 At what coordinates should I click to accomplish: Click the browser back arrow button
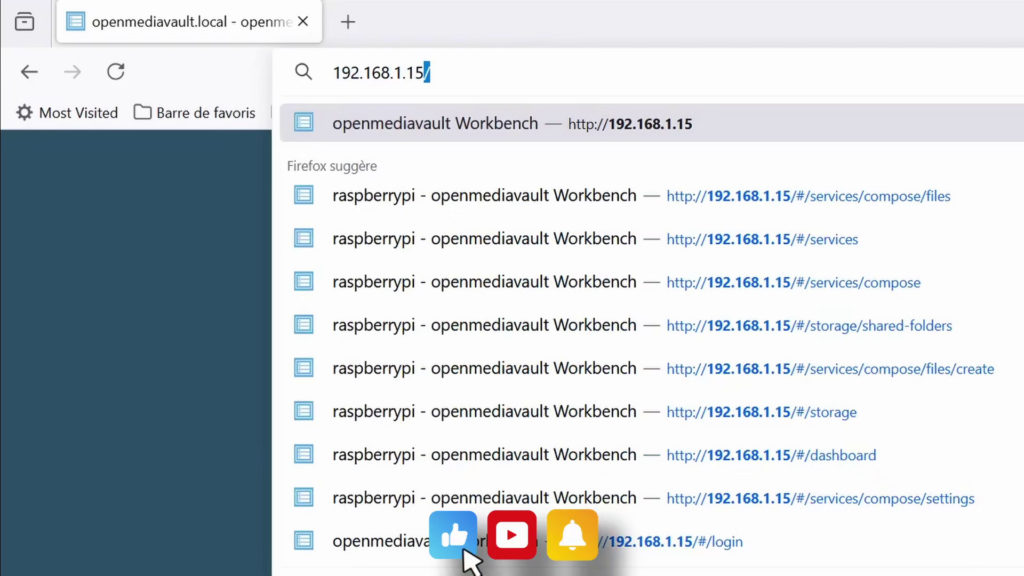(29, 72)
